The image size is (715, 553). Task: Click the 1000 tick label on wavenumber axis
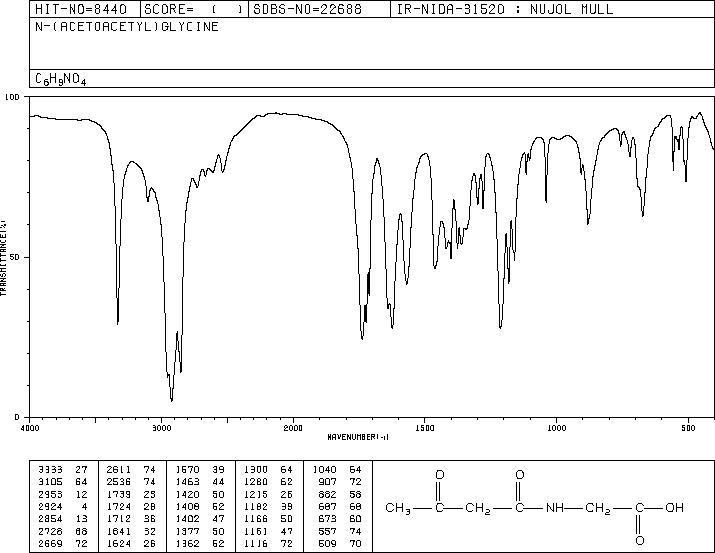click(556, 428)
